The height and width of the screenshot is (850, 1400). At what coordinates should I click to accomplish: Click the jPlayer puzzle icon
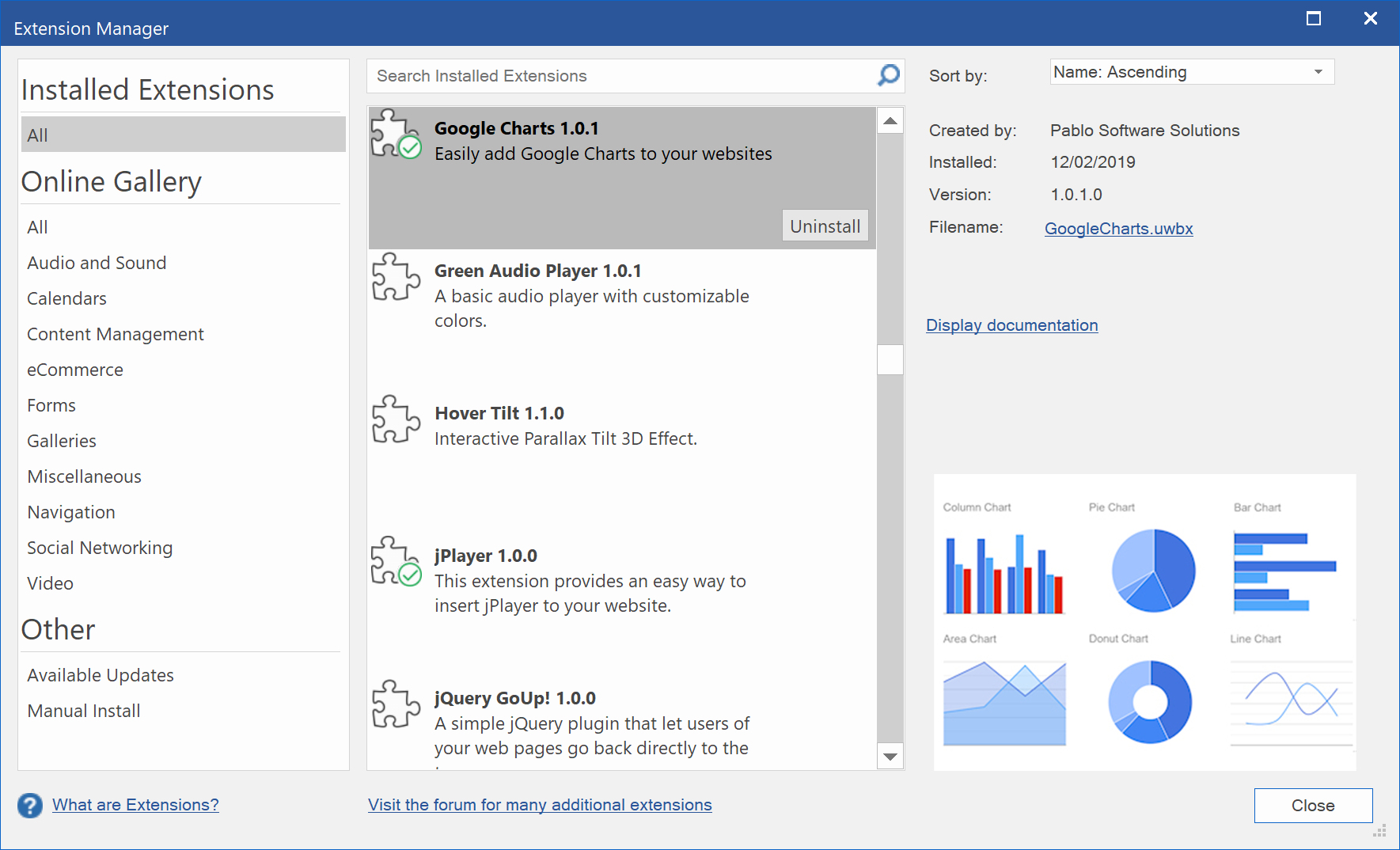(x=396, y=561)
